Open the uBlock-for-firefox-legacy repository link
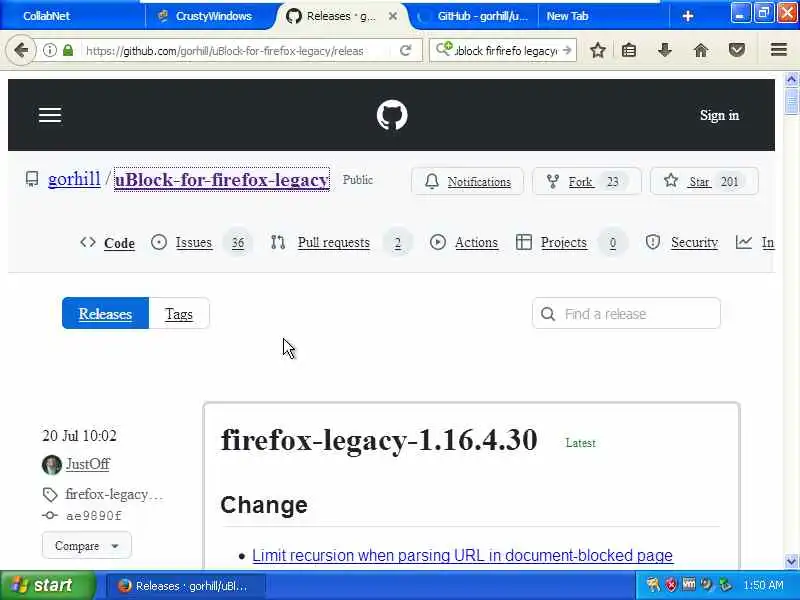This screenshot has width=800, height=600. pos(222,180)
